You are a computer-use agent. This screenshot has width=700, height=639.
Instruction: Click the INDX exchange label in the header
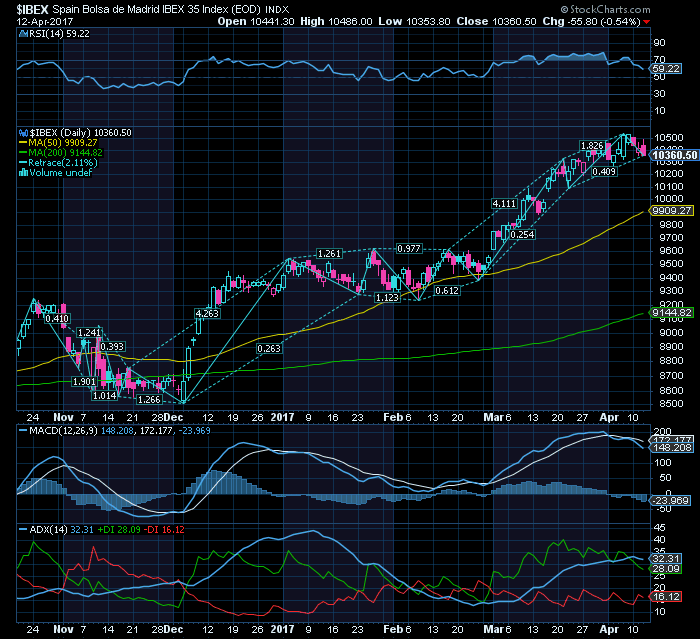(x=277, y=10)
